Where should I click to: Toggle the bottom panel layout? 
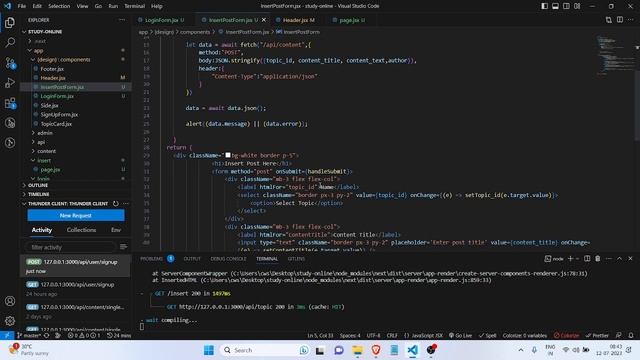coord(556,6)
